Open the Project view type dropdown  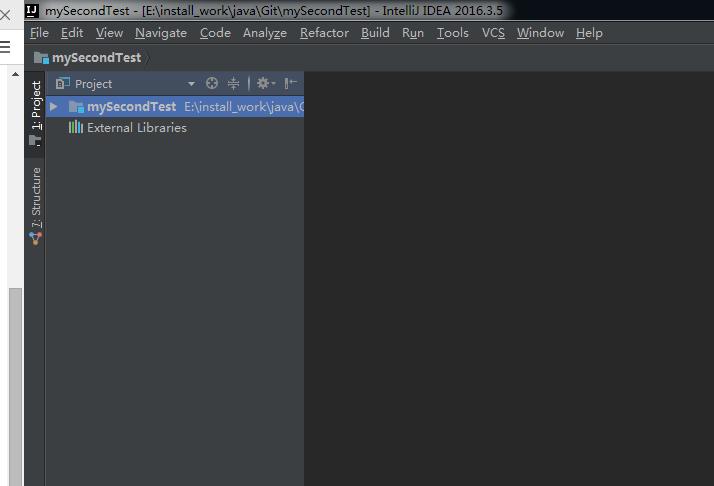191,84
